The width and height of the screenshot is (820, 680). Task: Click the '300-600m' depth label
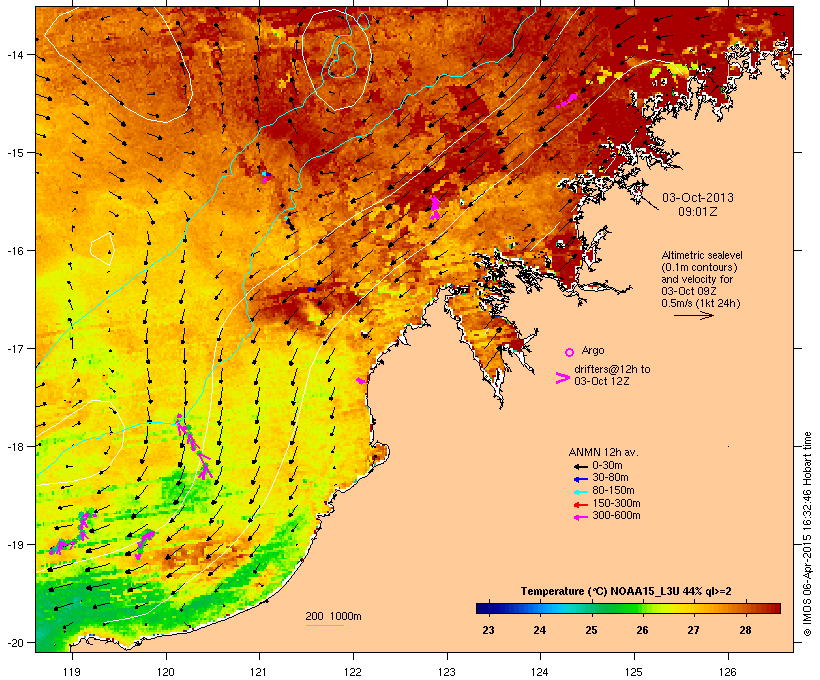click(x=616, y=516)
